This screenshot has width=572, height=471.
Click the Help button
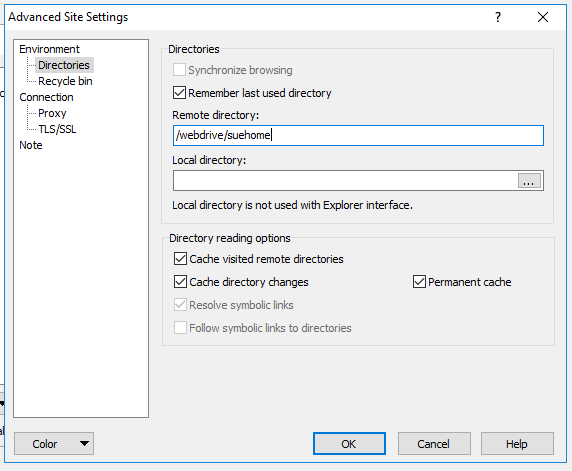click(x=517, y=444)
